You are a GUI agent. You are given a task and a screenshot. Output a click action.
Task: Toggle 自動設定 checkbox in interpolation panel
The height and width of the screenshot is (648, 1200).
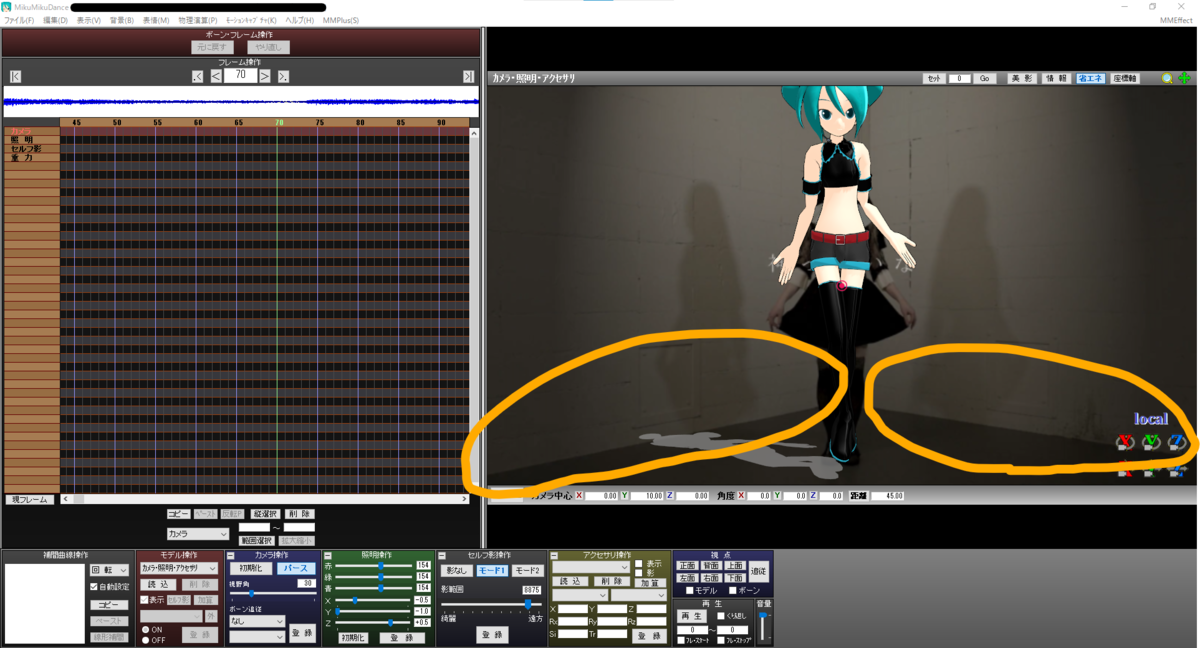click(94, 587)
